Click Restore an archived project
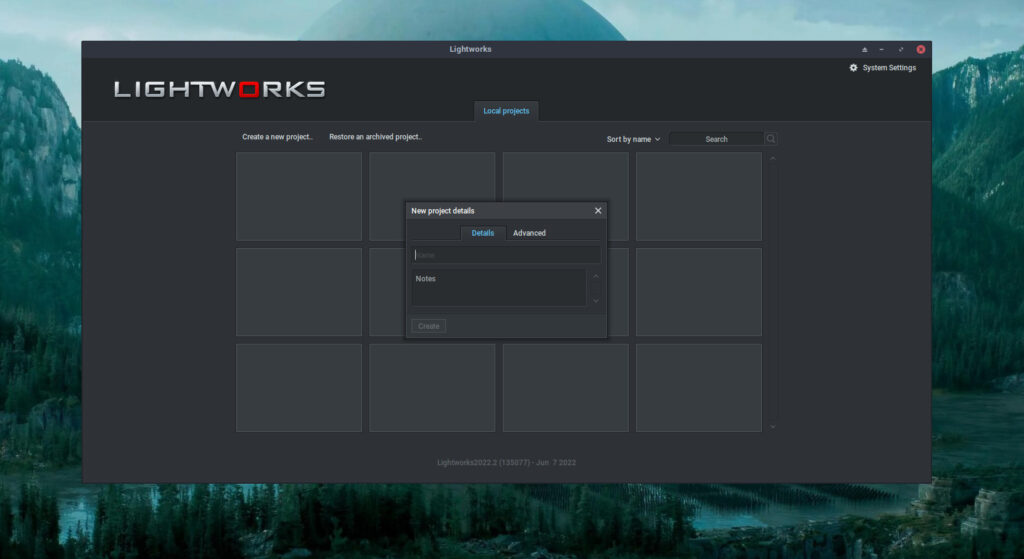The image size is (1024, 559). 376,137
